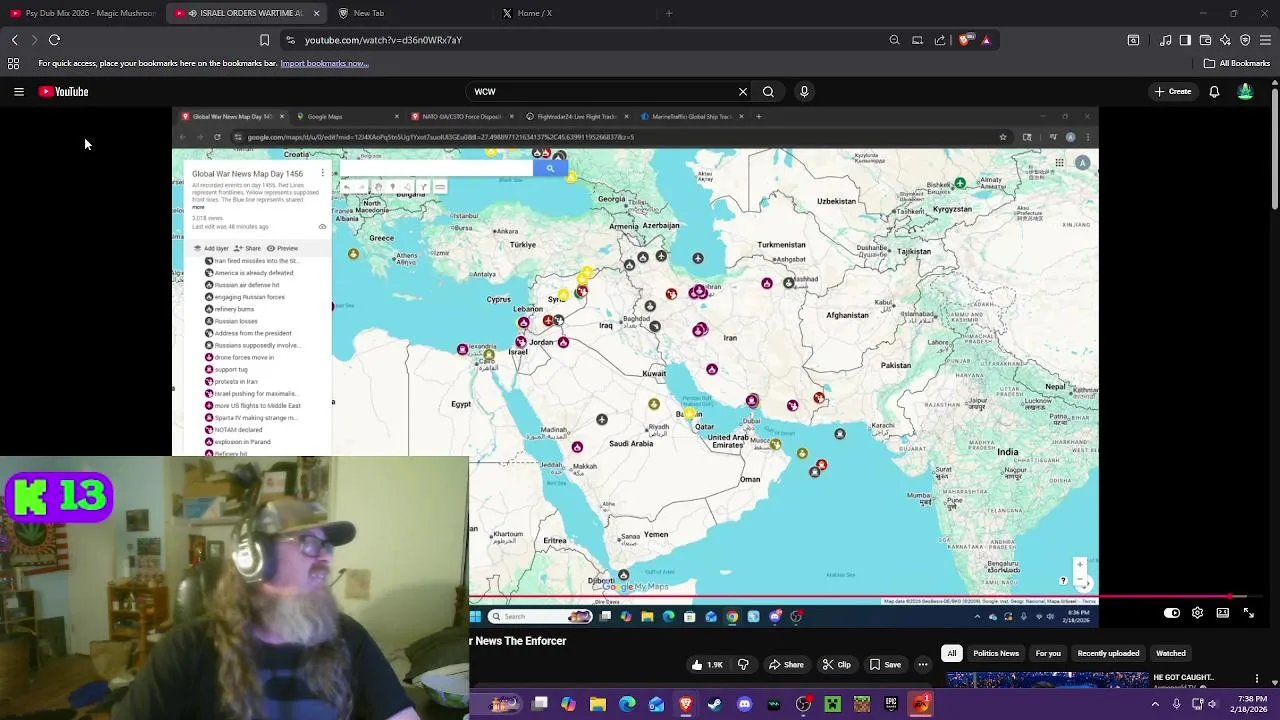Image resolution: width=1280 pixels, height=720 pixels.
Task: Open the more actions menu under the video
Action: [923, 665]
